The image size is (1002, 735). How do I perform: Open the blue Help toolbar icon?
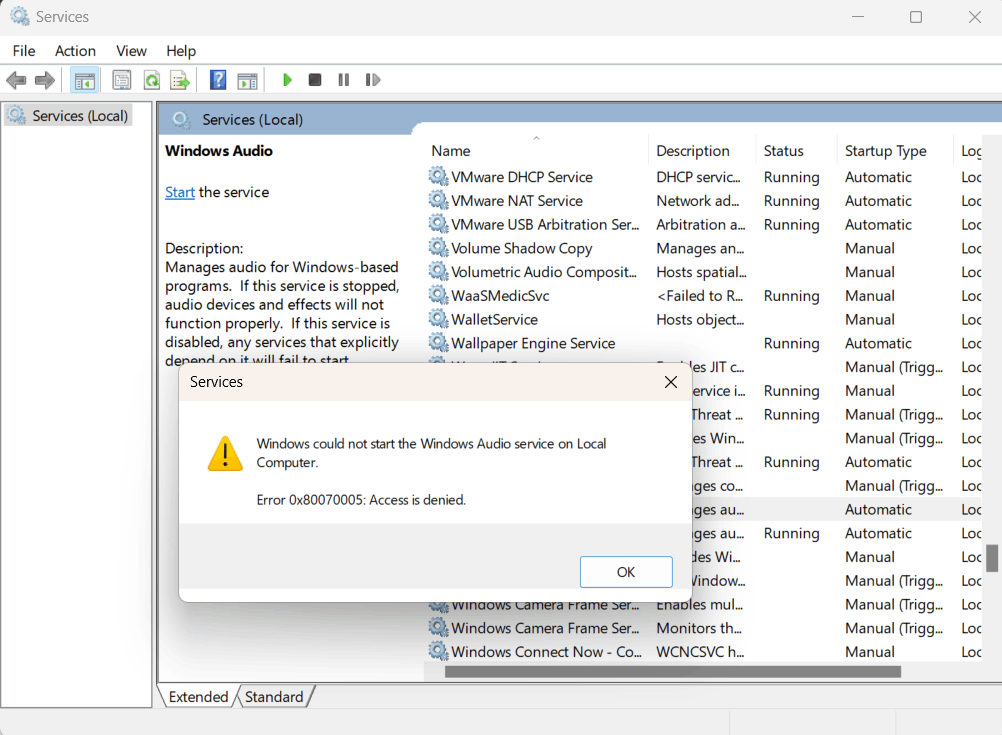tap(218, 80)
